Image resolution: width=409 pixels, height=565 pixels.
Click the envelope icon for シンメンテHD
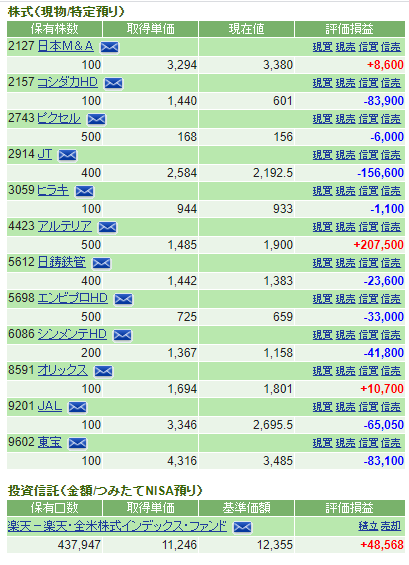123,335
